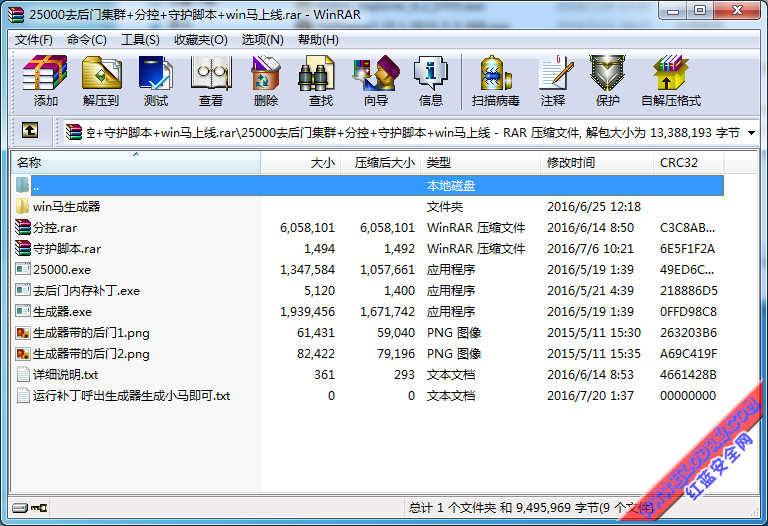Screen dimensions: 768x526
Task: Click the 信息 (Info) toolbar icon
Action: [x=431, y=72]
